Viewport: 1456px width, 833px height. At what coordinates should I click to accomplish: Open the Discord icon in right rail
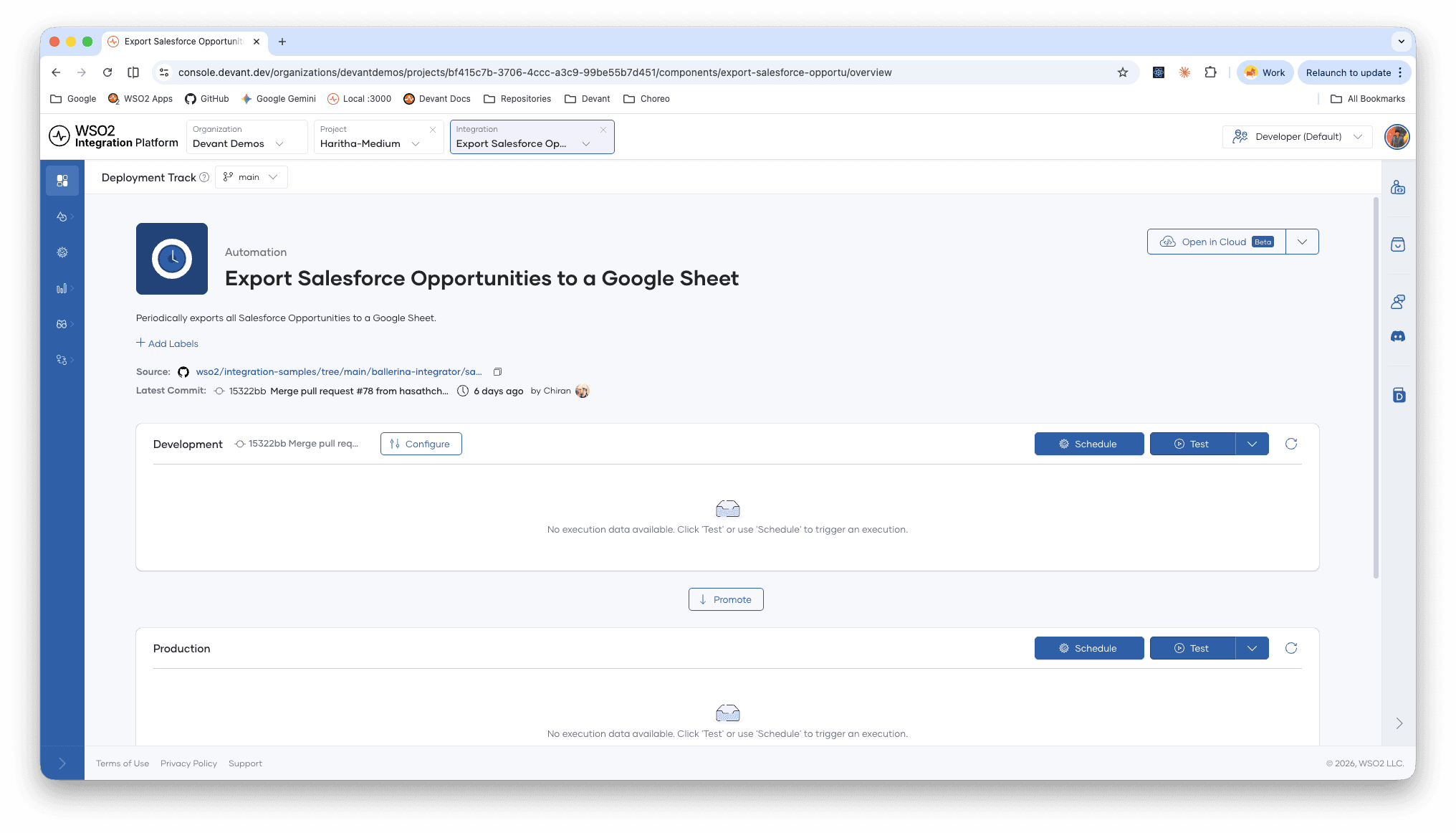coord(1398,336)
